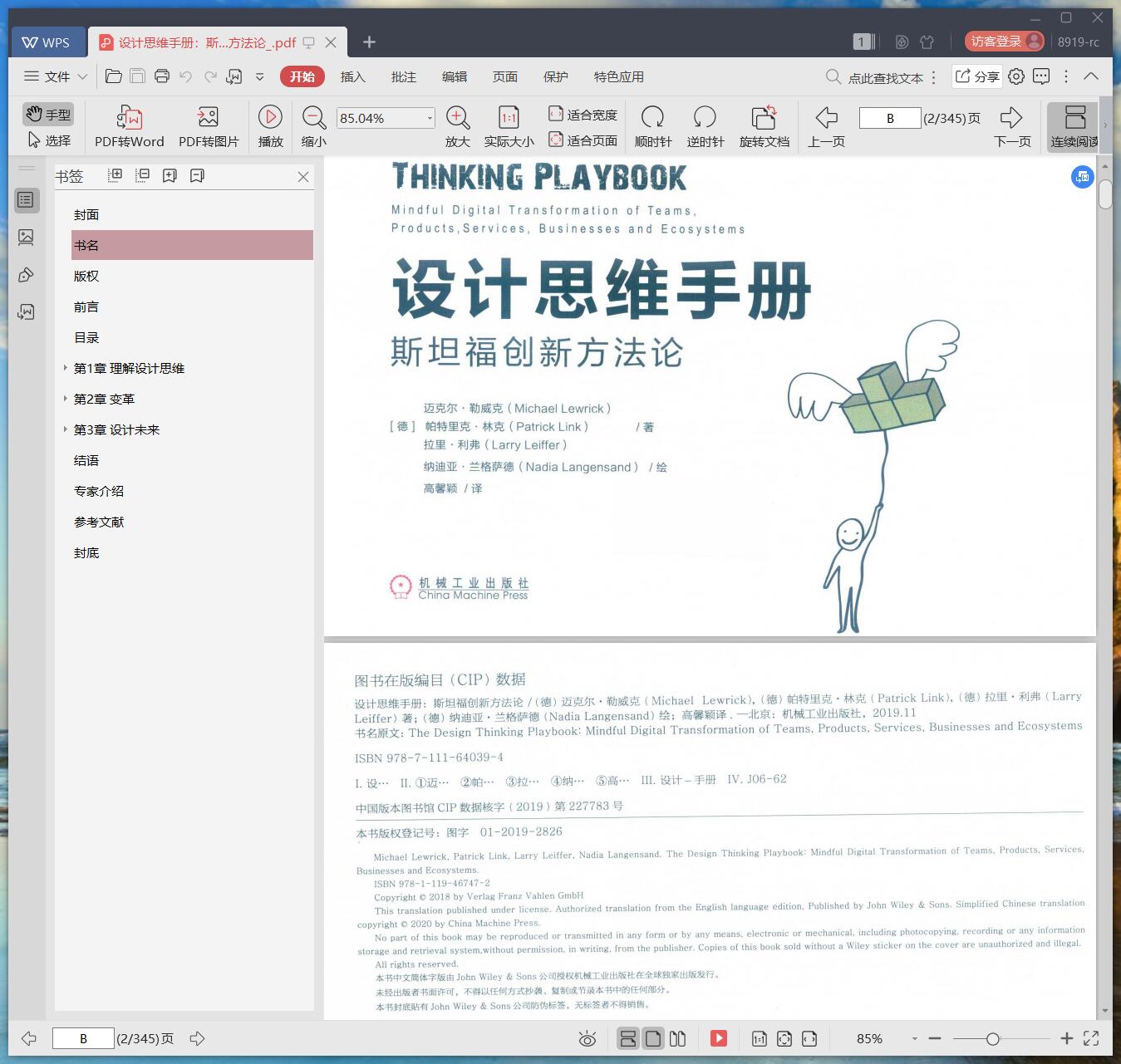Open the PDF转Word converter
The height and width of the screenshot is (1064, 1121).
pos(129,126)
